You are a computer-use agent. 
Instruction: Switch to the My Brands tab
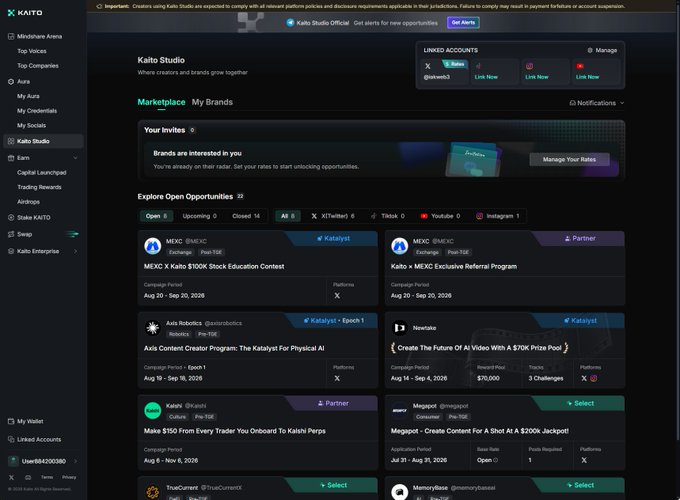coord(212,102)
